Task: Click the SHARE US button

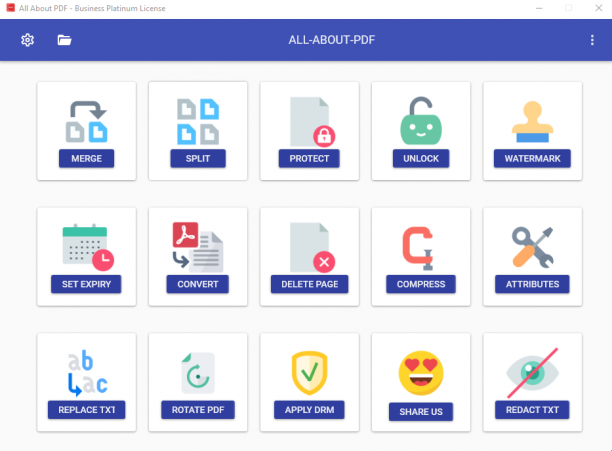Action: [421, 412]
